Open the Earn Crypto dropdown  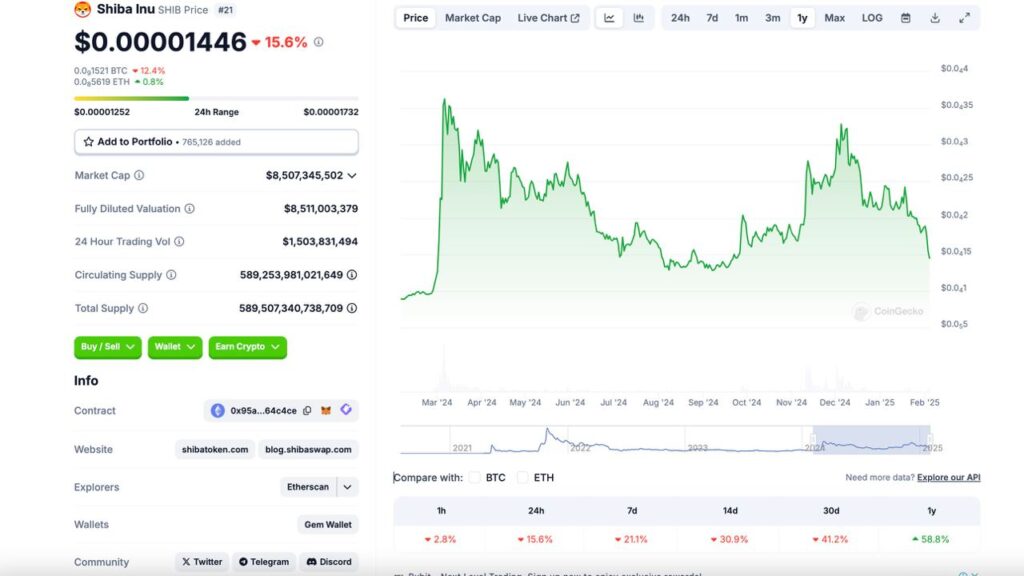click(x=248, y=347)
